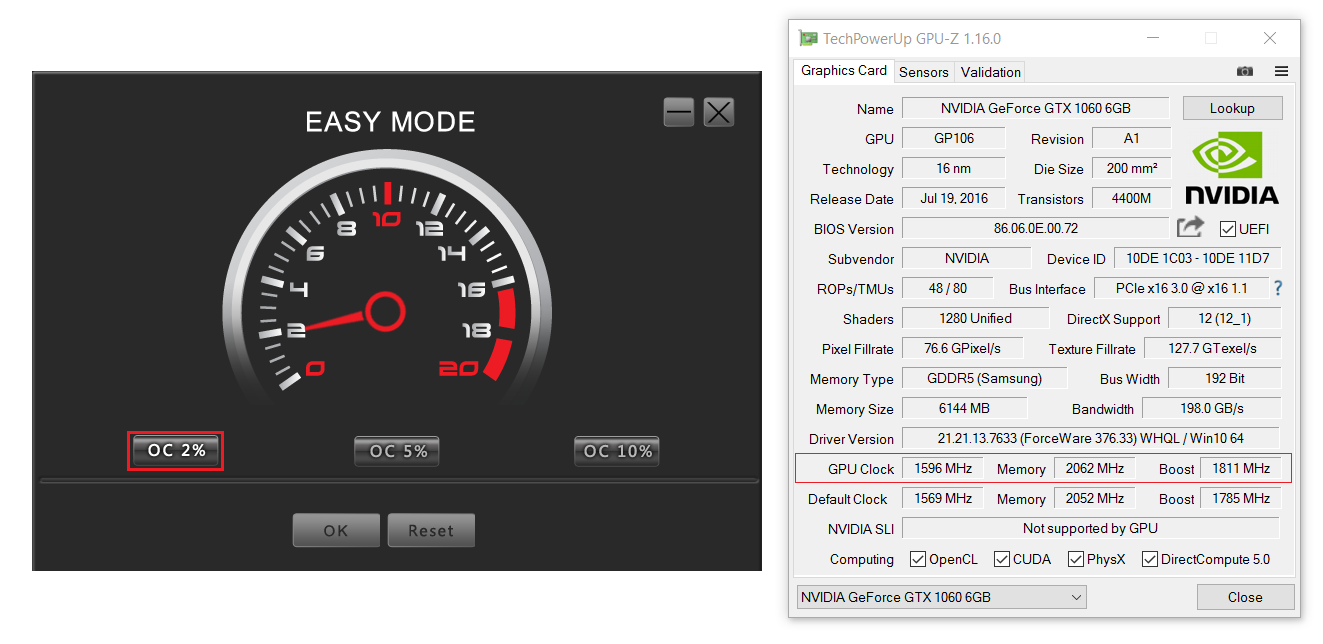Click the NVIDIA SLI Not supported field
Screen dimensions: 1323x644
pyautogui.click(x=1091, y=528)
